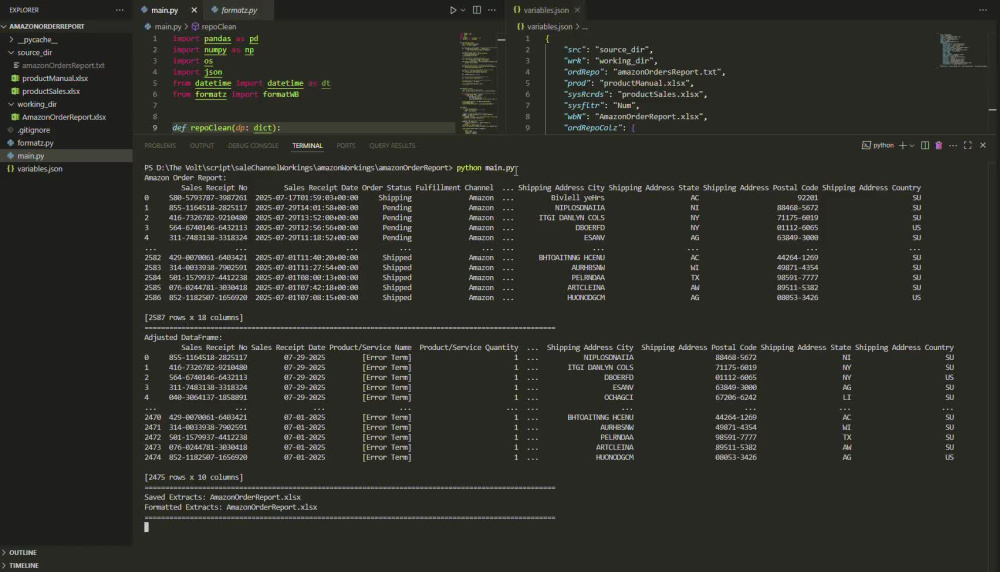Open the new terminal launch profile dropdown
The image size is (1000, 572).
click(912, 145)
